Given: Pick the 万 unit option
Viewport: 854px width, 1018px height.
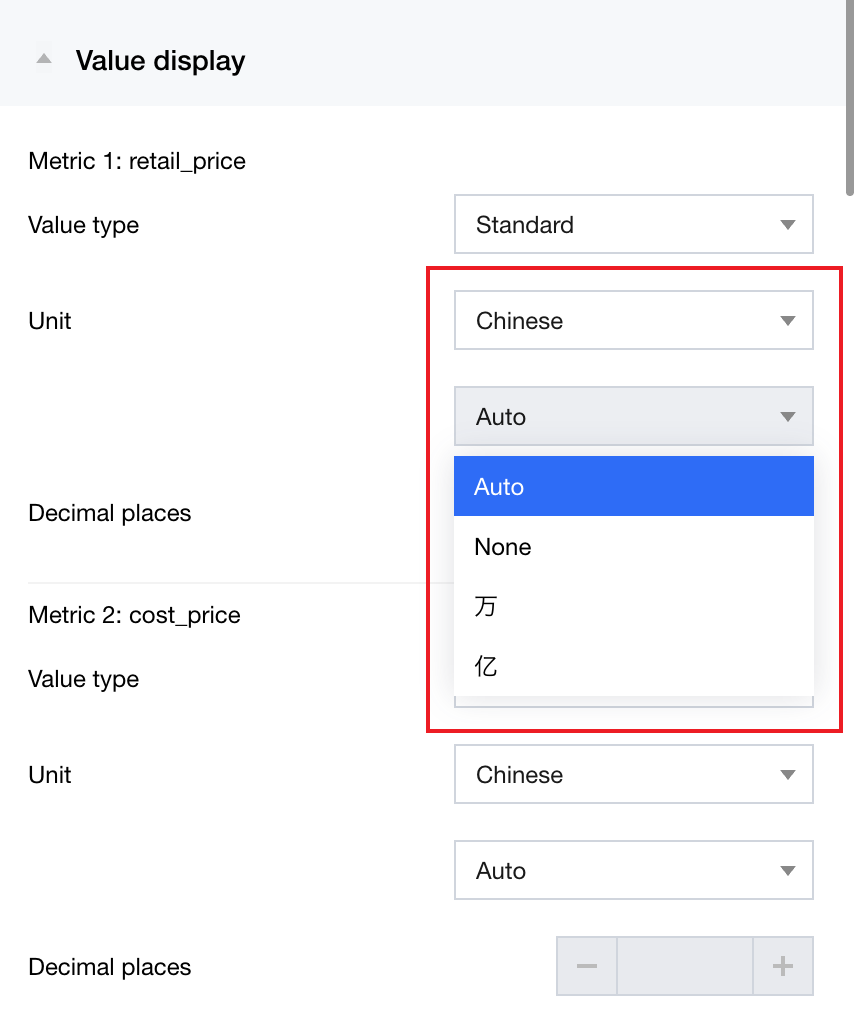Looking at the screenshot, I should pos(633,607).
